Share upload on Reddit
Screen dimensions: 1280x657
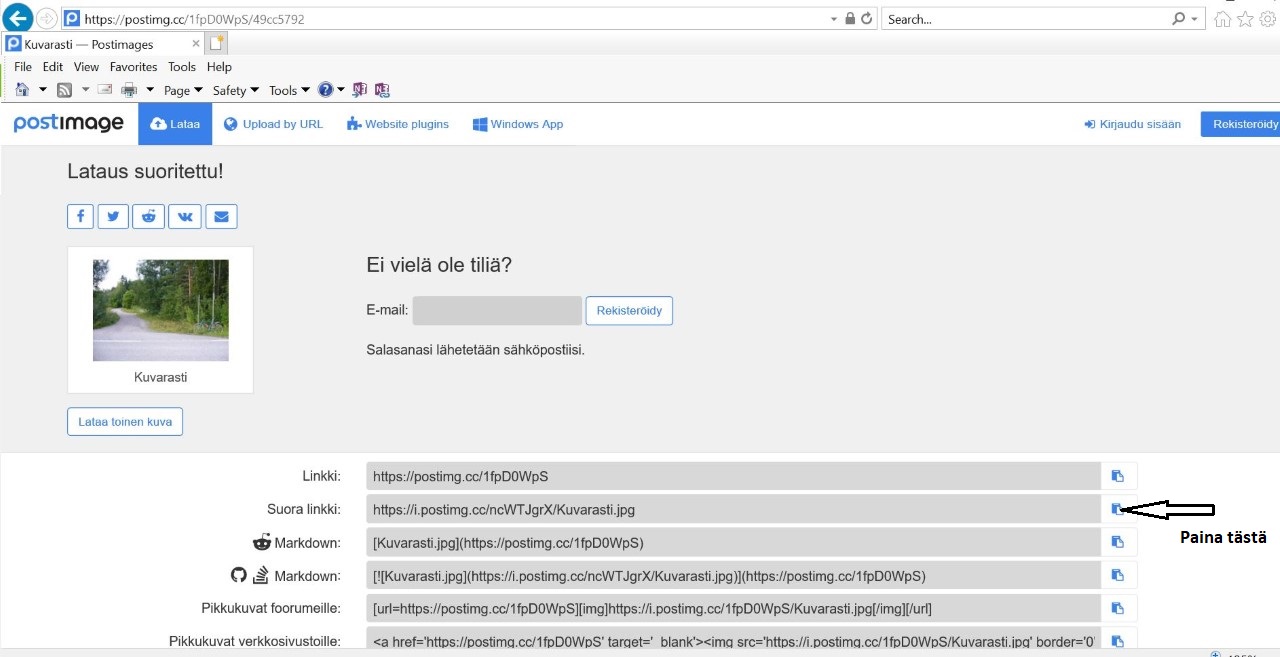pos(148,216)
